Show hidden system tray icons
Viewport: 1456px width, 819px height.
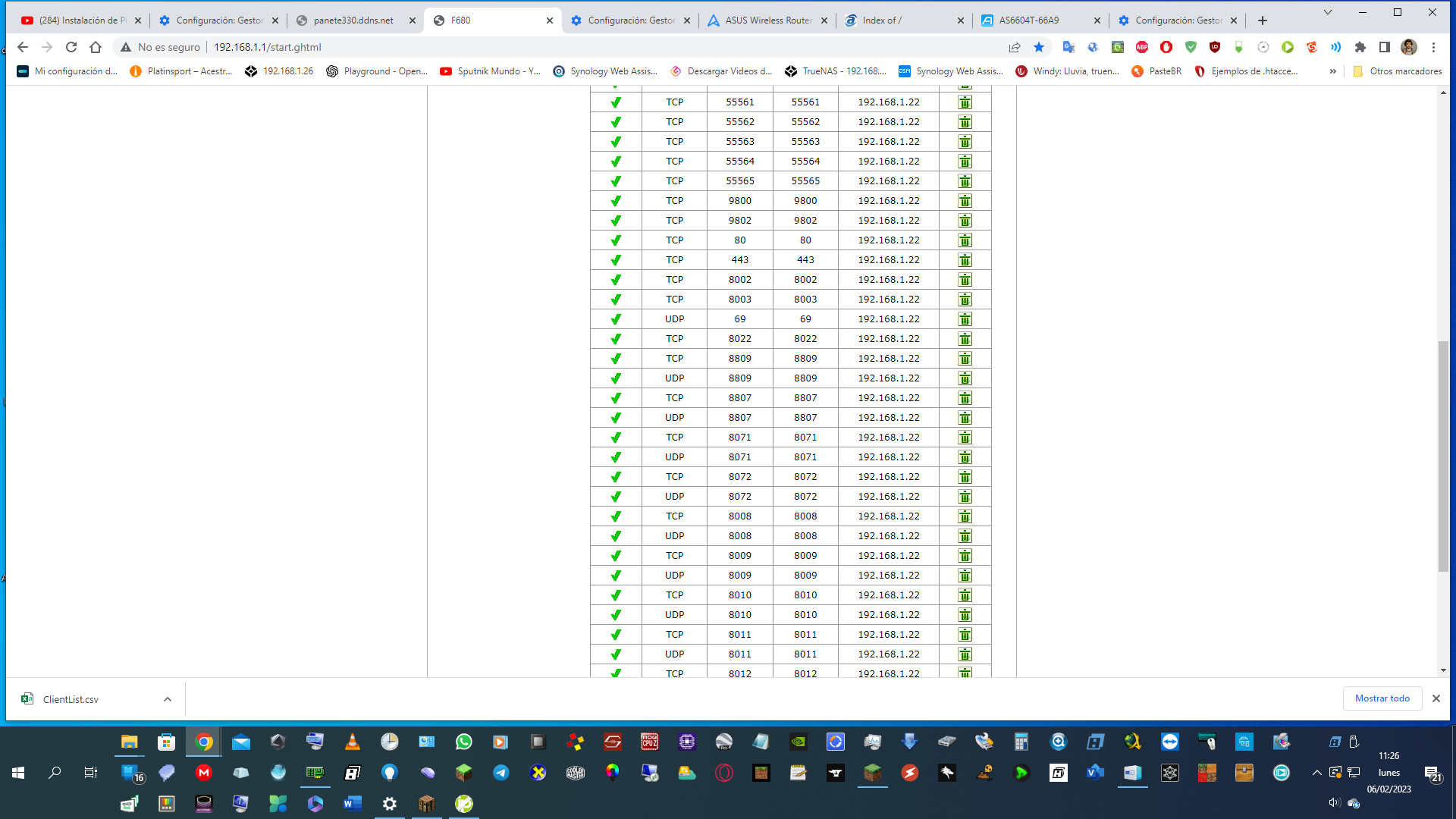[1316, 773]
